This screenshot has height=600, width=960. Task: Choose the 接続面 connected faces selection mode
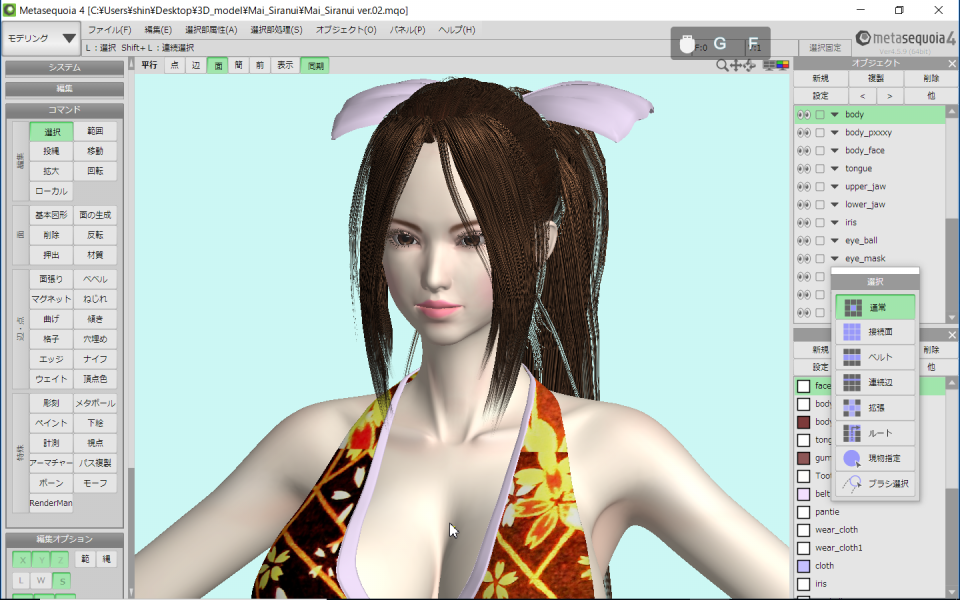pos(875,332)
